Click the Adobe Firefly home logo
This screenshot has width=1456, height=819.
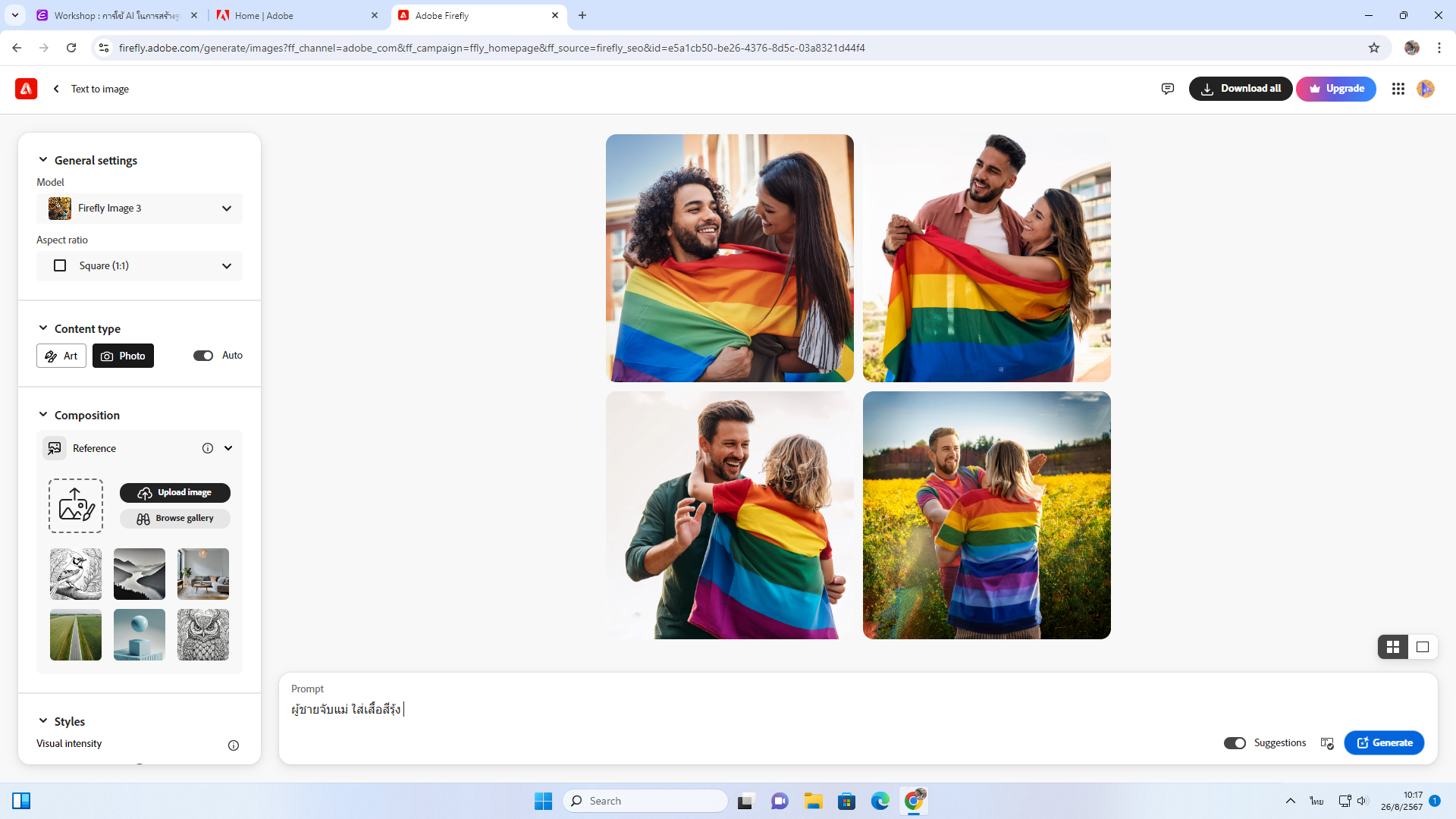click(x=26, y=89)
